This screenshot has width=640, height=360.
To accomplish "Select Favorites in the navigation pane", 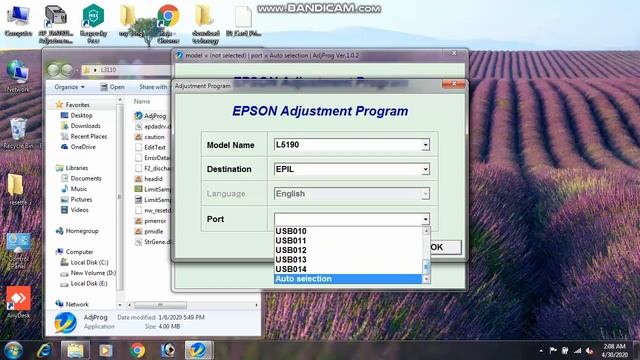I will click(x=73, y=105).
